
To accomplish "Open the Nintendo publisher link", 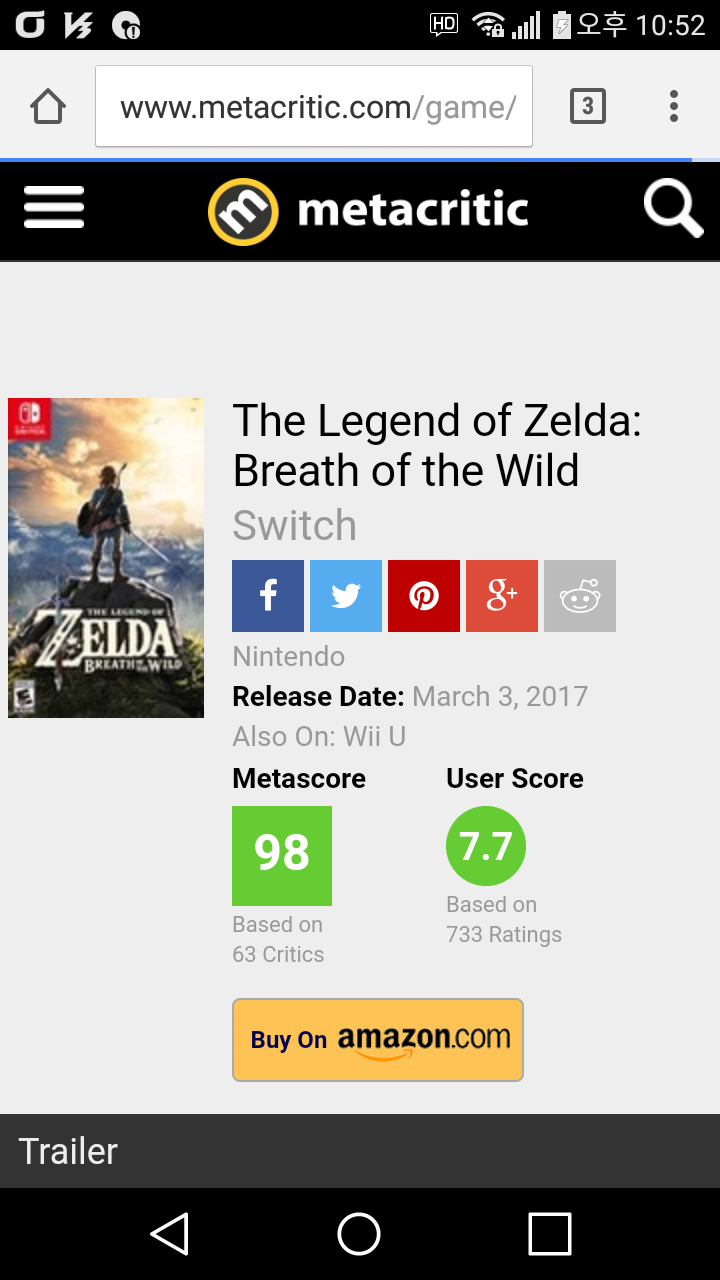I will (289, 656).
